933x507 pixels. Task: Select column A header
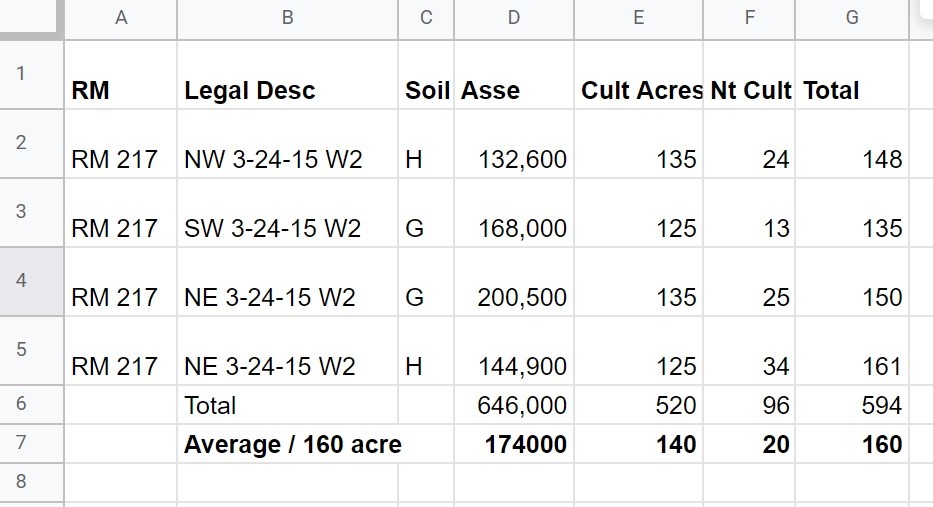coord(121,18)
